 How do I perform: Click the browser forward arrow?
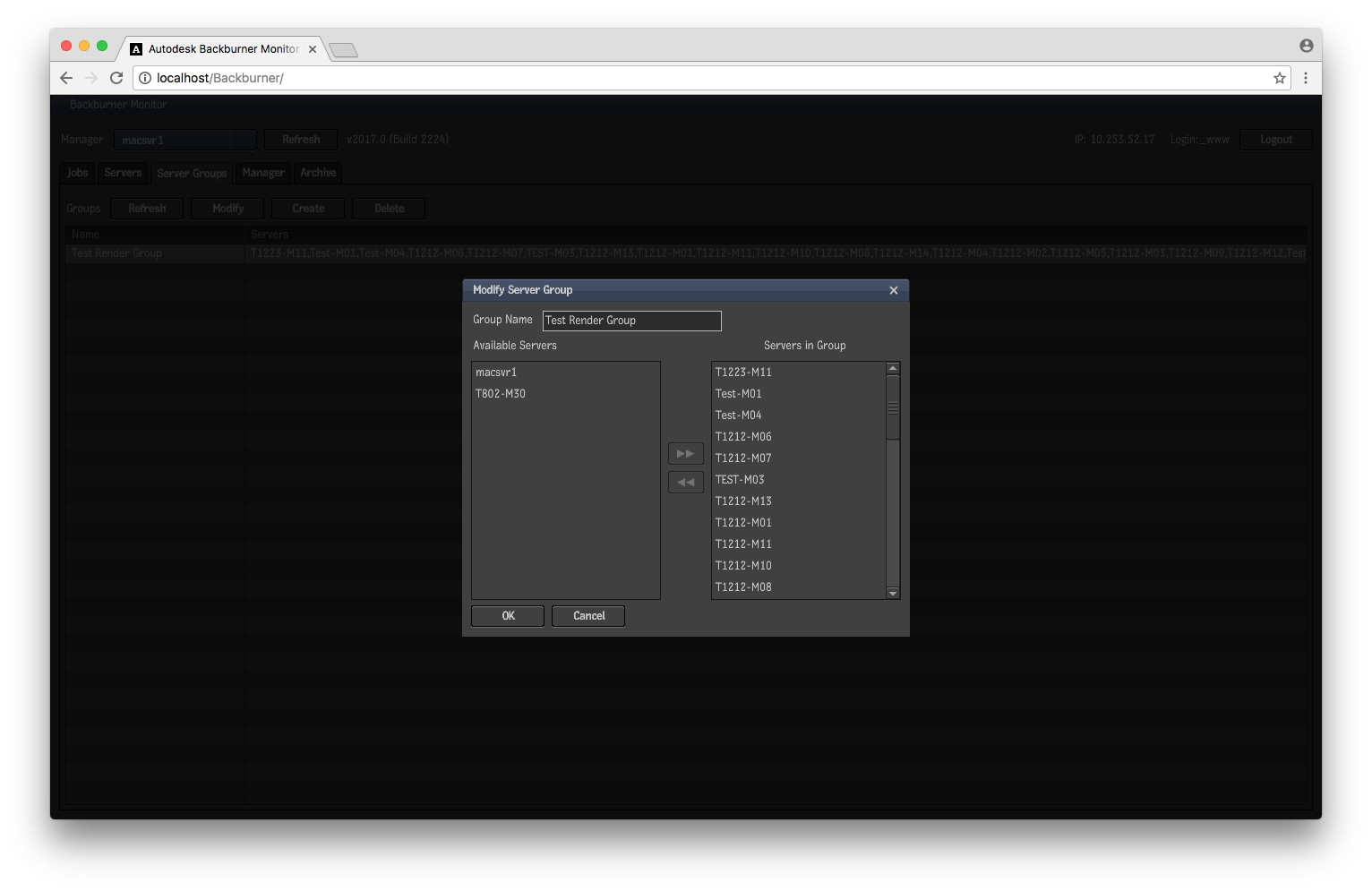click(90, 78)
